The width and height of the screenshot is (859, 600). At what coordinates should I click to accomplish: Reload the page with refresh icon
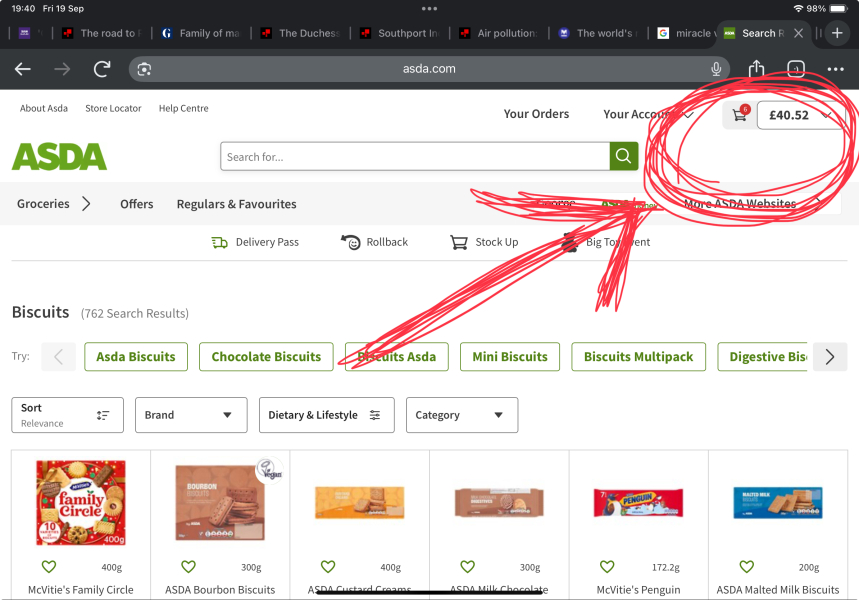tap(102, 69)
